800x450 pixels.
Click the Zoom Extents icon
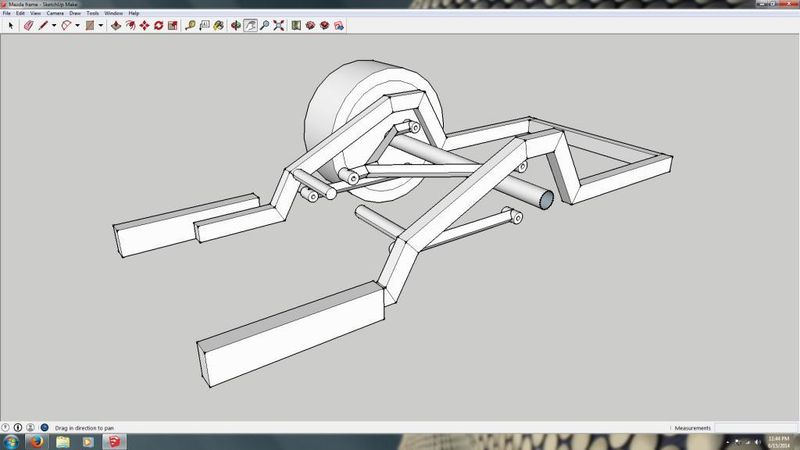point(278,25)
